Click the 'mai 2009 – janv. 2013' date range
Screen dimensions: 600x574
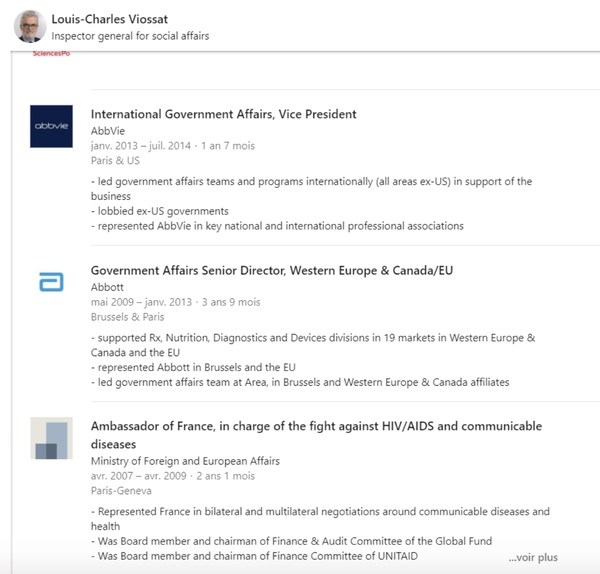tap(141, 302)
